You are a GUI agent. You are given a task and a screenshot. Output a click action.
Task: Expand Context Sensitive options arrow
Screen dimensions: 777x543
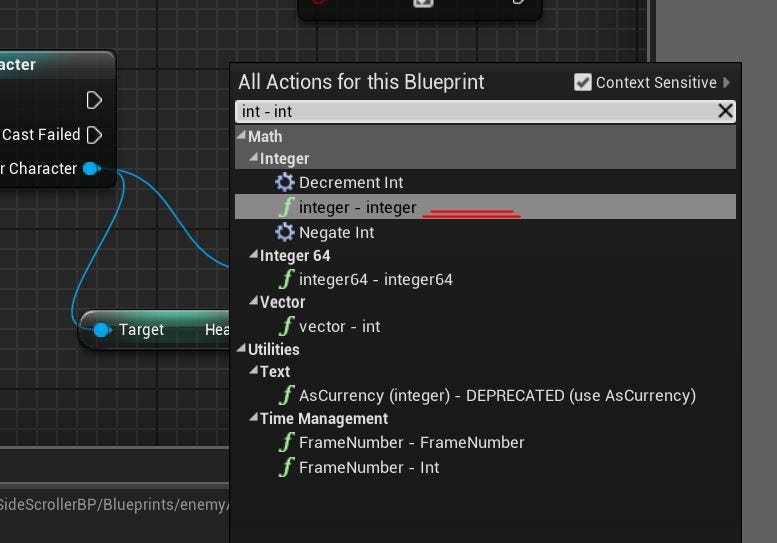point(726,82)
